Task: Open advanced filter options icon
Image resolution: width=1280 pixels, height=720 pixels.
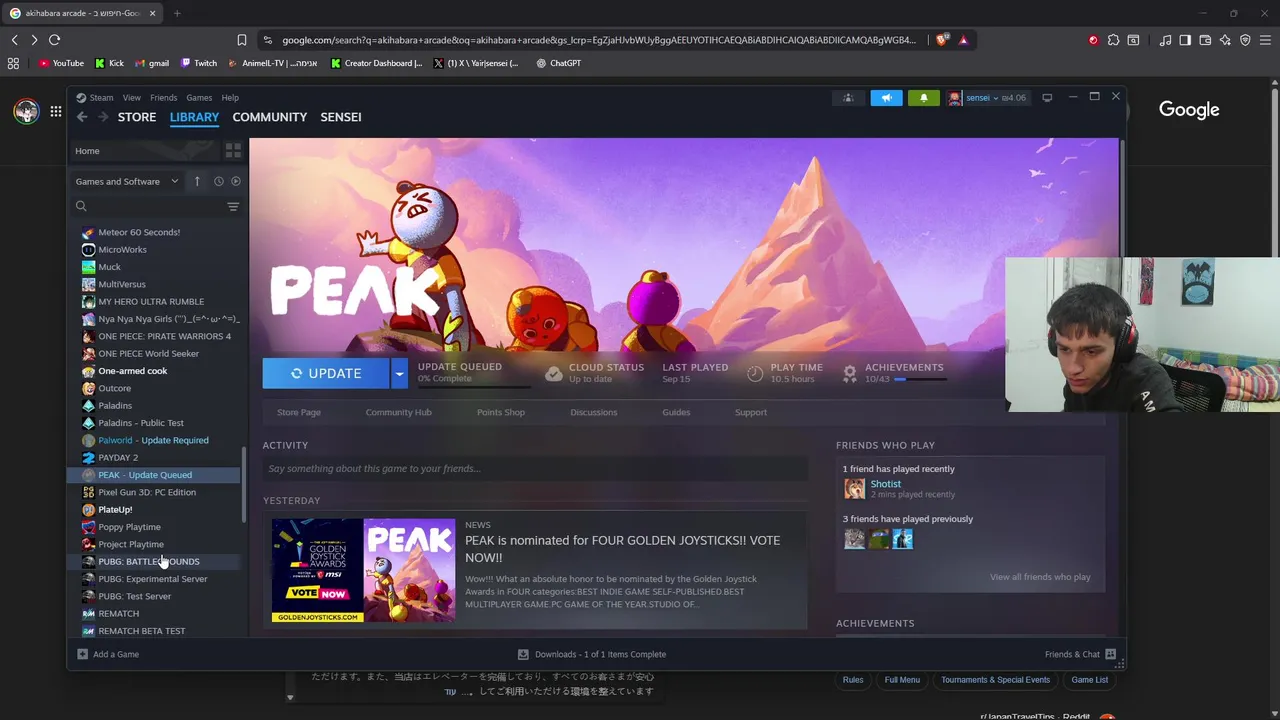Action: coord(233,207)
